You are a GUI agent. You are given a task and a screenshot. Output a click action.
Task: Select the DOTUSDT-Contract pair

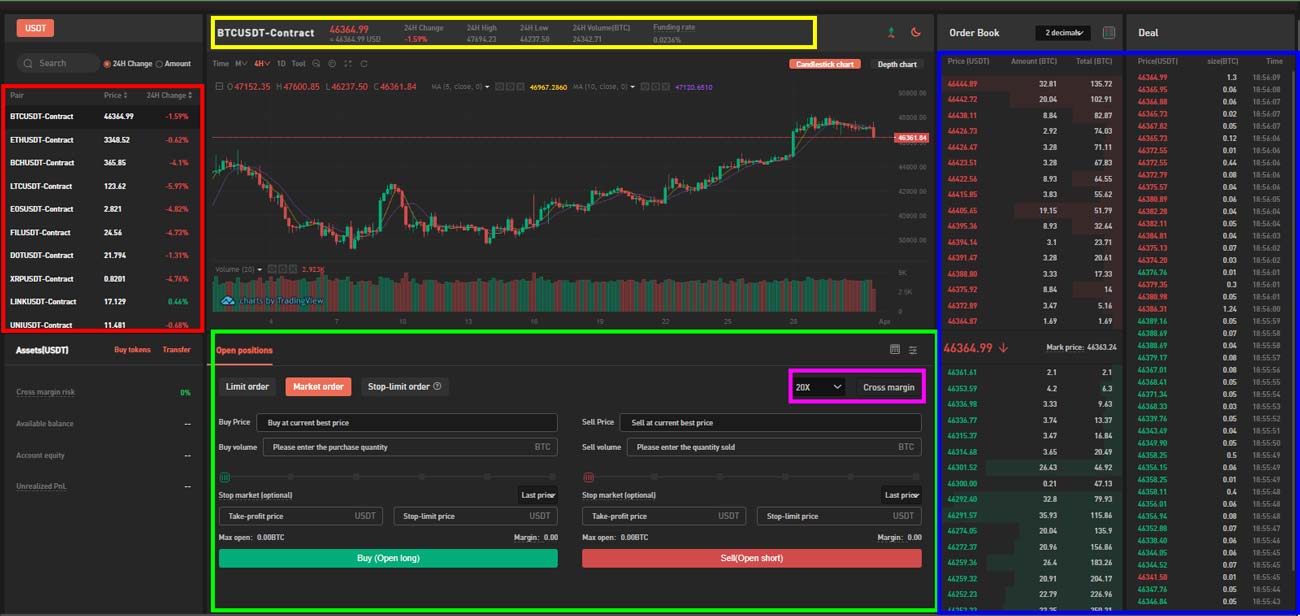102,256
